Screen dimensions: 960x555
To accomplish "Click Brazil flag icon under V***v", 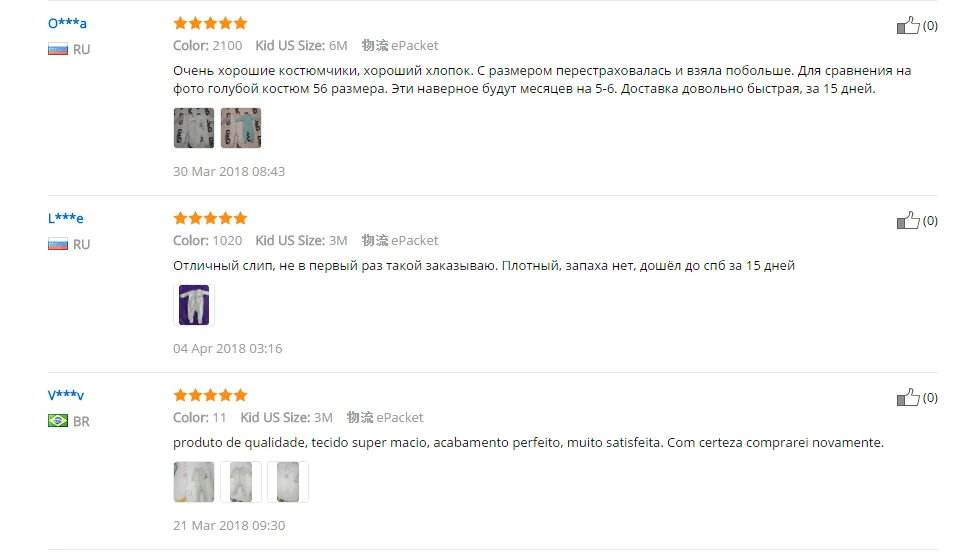I will click(x=58, y=421).
